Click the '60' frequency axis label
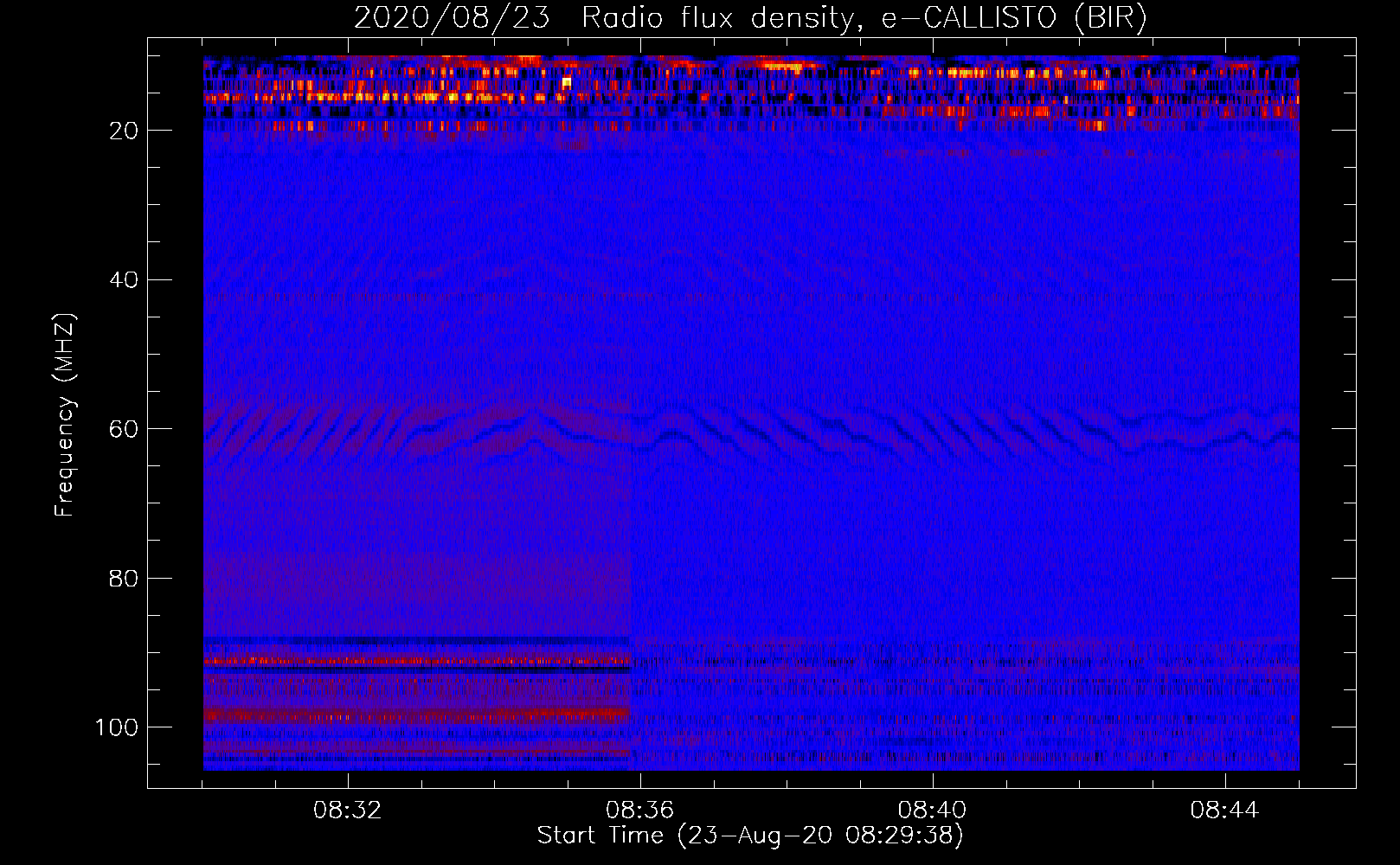Viewport: 1400px width, 865px height. [x=125, y=429]
